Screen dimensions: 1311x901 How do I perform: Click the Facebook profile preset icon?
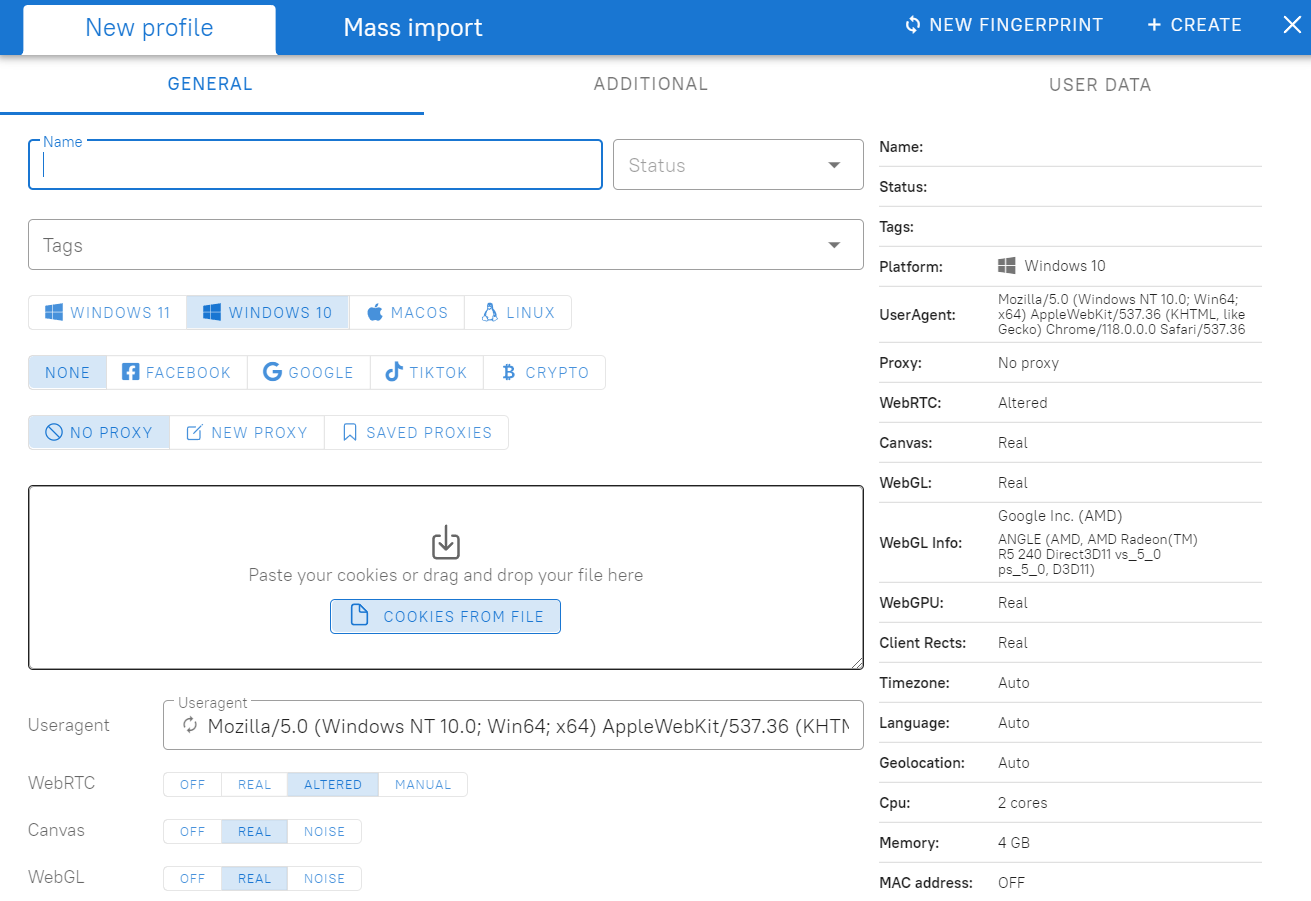pyautogui.click(x=131, y=372)
